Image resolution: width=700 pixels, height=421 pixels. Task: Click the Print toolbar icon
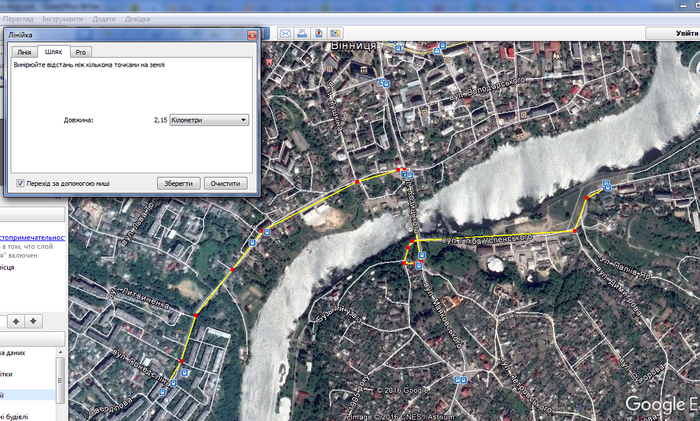click(302, 33)
